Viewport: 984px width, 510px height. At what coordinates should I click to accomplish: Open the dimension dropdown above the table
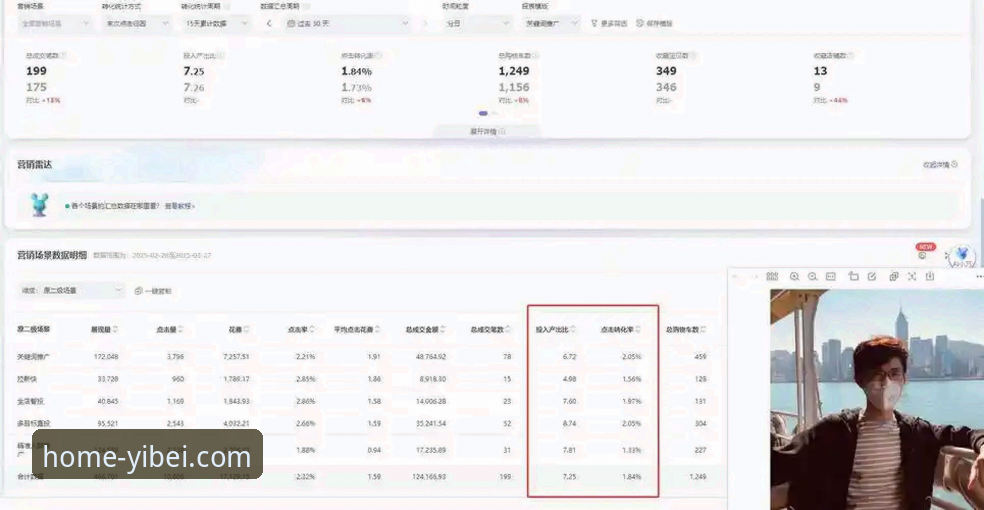[70, 290]
